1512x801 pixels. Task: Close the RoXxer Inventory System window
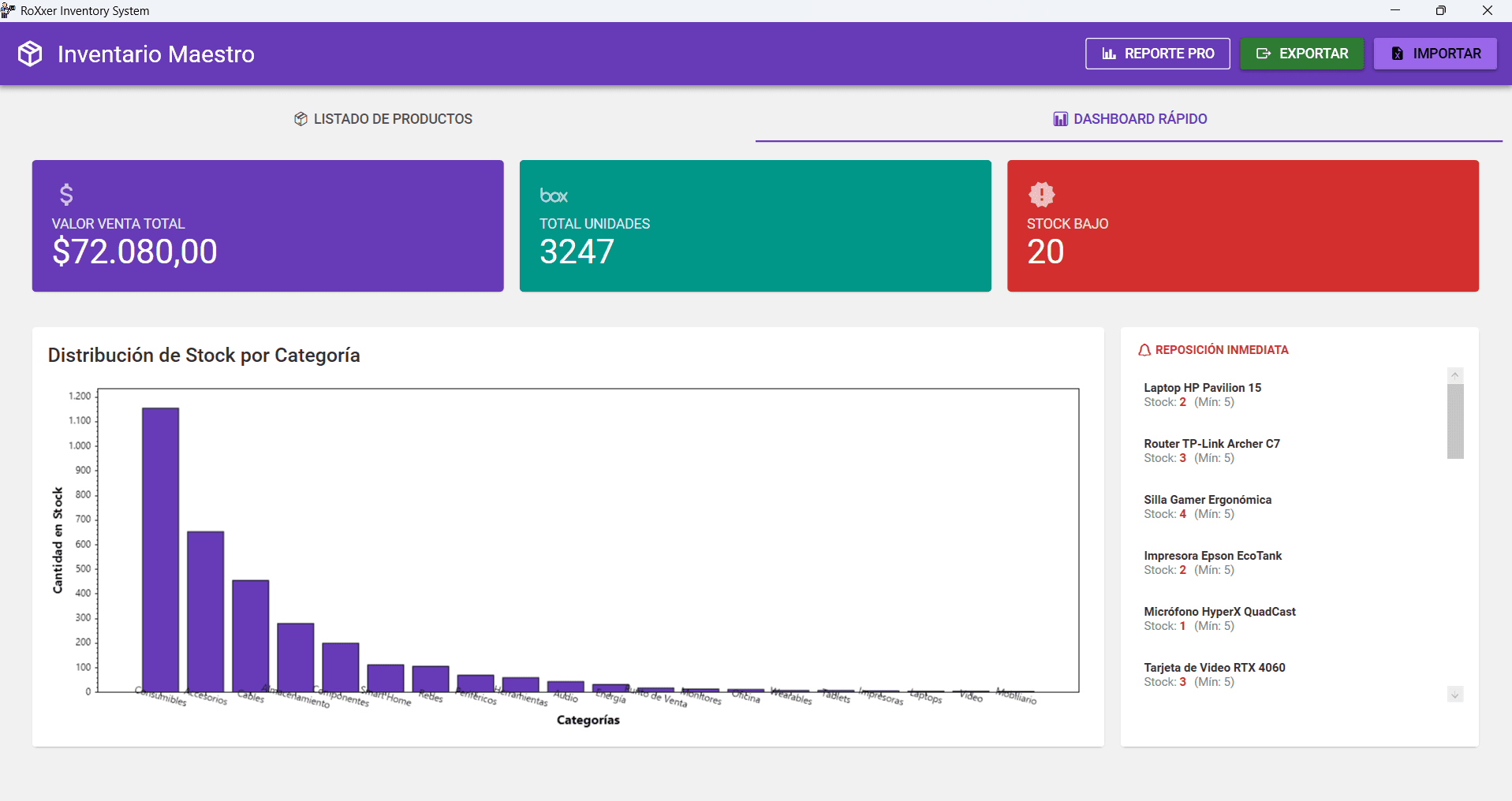coord(1488,10)
